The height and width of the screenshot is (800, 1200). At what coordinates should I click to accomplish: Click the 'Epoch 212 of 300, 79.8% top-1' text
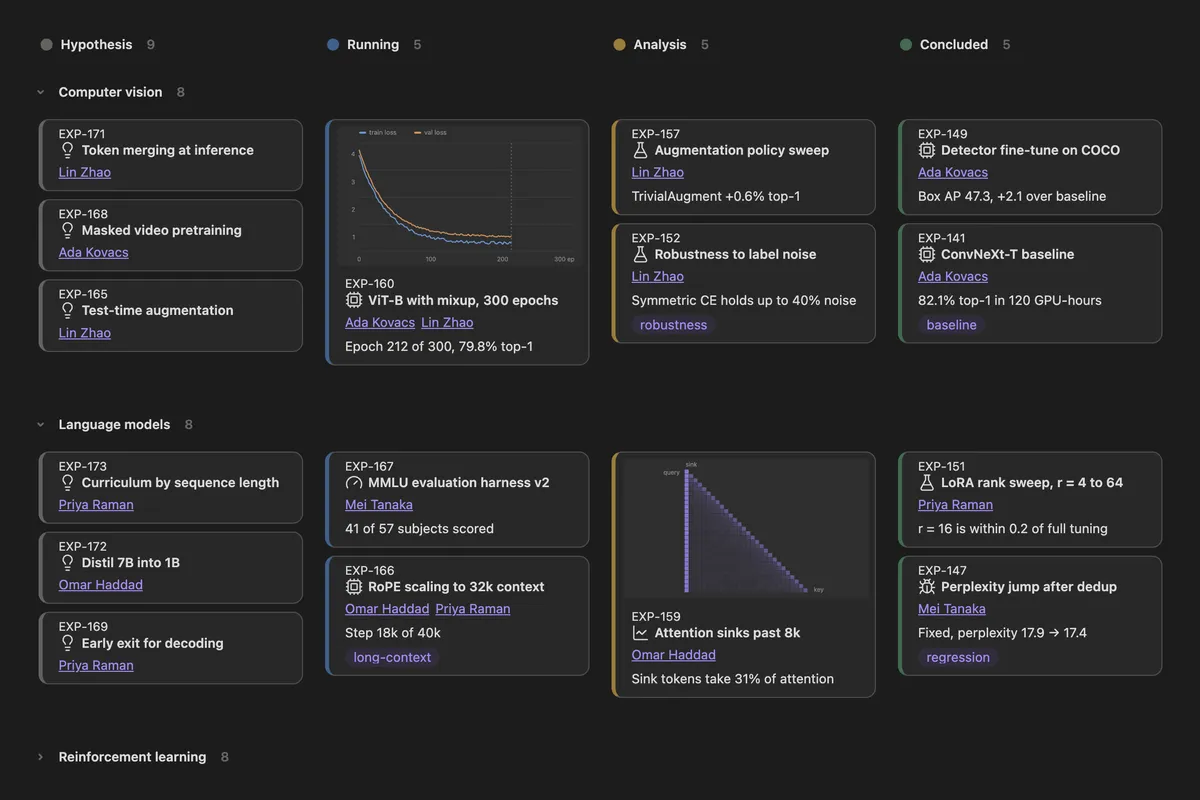tap(439, 346)
